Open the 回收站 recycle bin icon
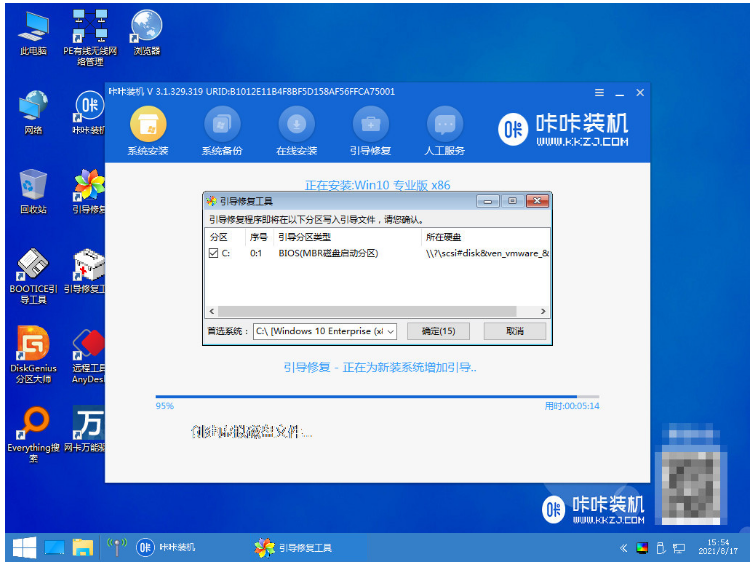This screenshot has width=754, height=566. click(33, 191)
